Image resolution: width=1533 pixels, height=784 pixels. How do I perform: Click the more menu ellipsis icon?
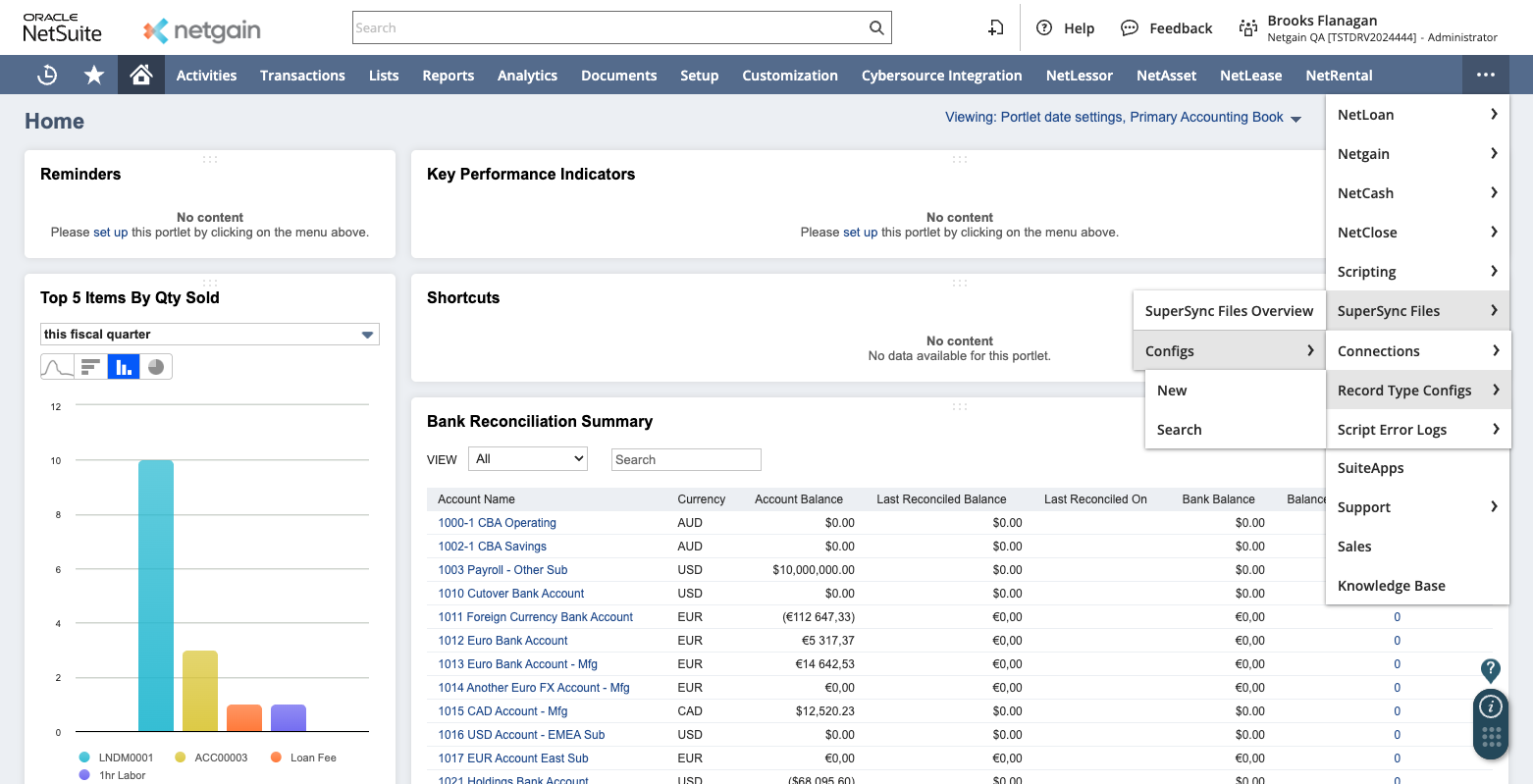[1485, 76]
